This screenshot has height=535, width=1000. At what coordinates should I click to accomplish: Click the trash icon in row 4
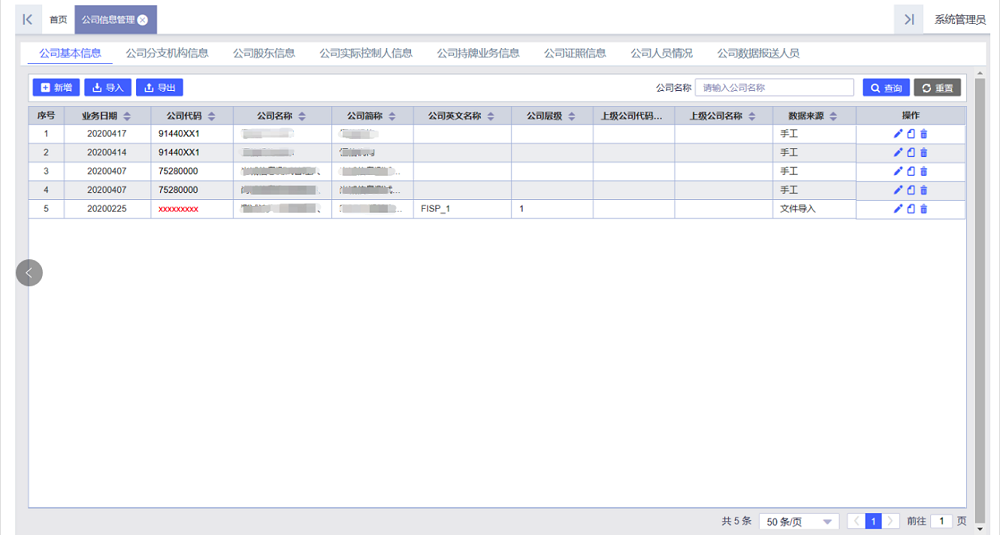click(924, 190)
